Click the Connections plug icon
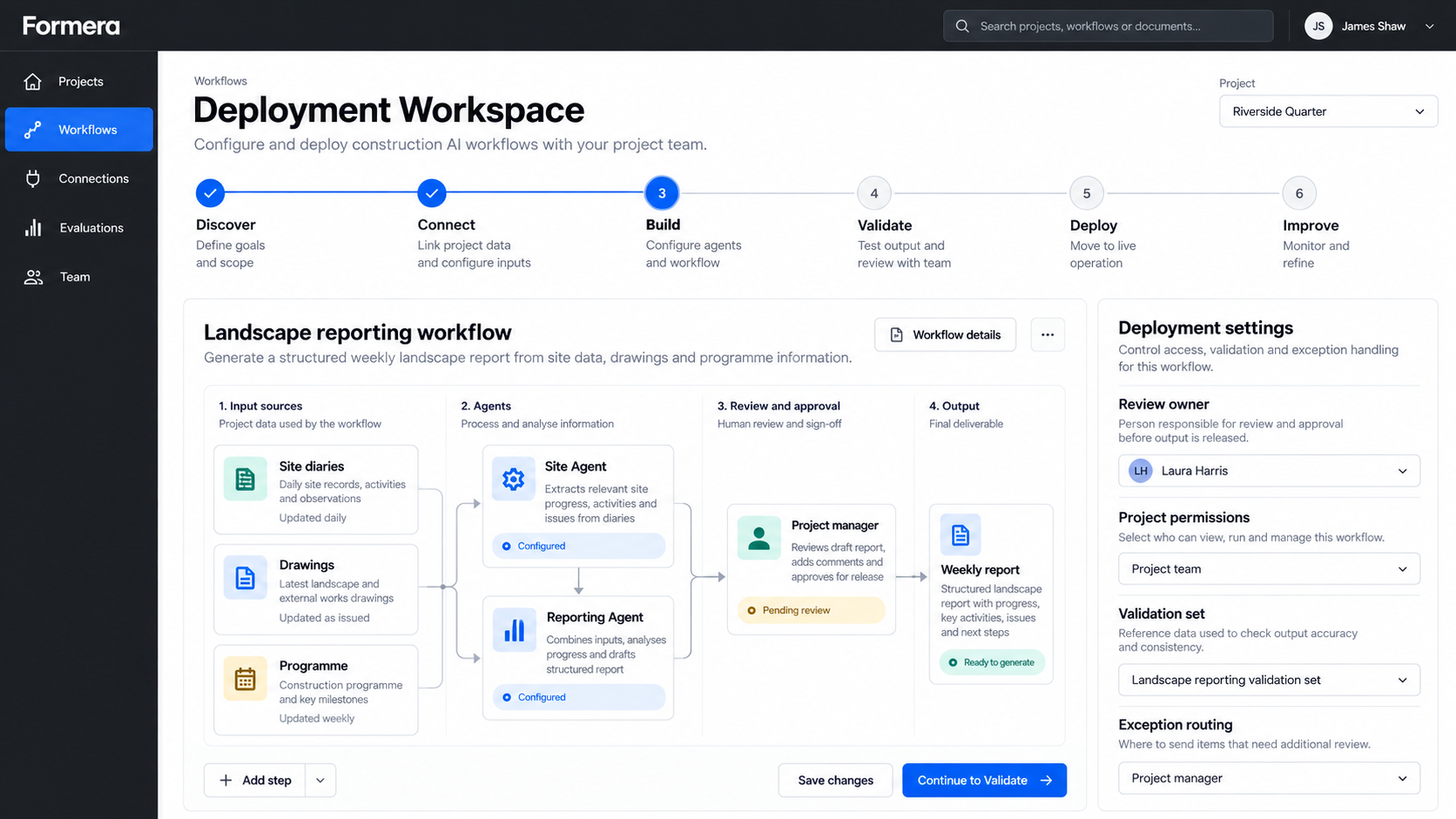The image size is (1456, 819). click(33, 179)
